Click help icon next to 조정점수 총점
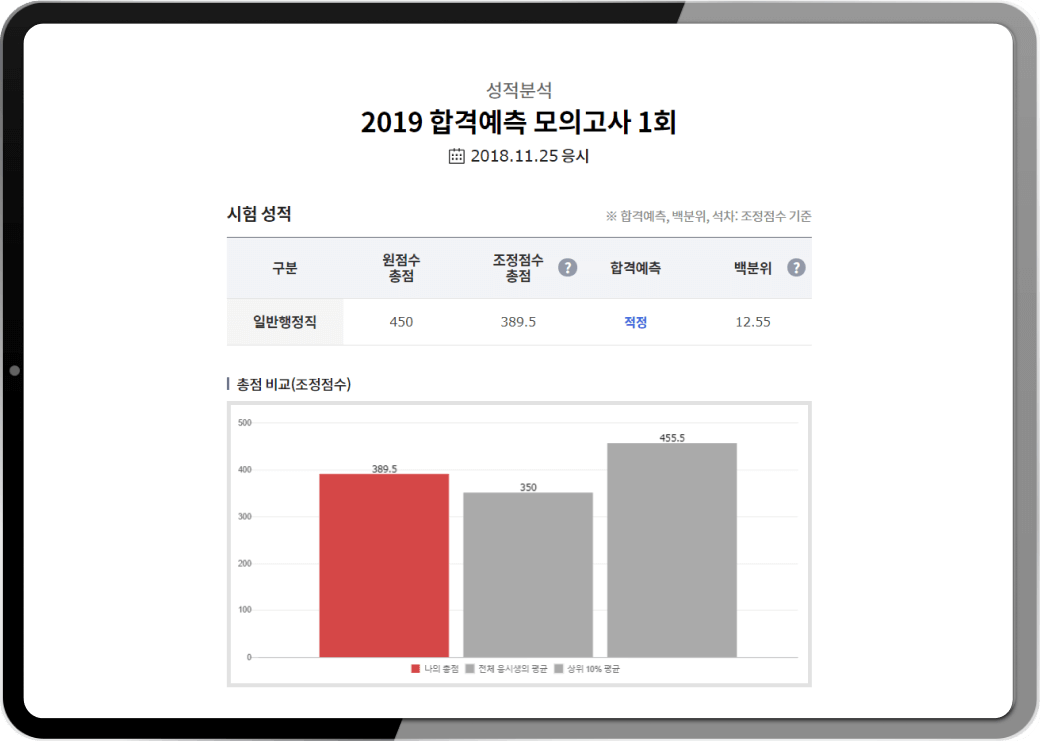This screenshot has height=741, width=1040. [x=567, y=268]
